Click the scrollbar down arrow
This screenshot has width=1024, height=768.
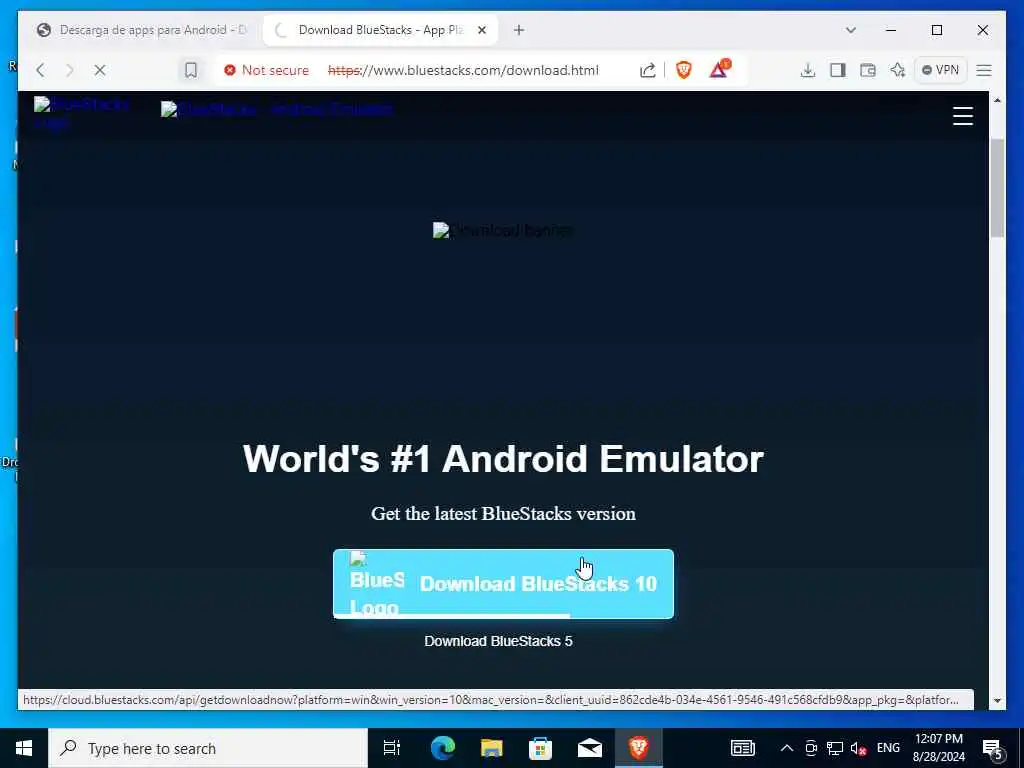997,701
